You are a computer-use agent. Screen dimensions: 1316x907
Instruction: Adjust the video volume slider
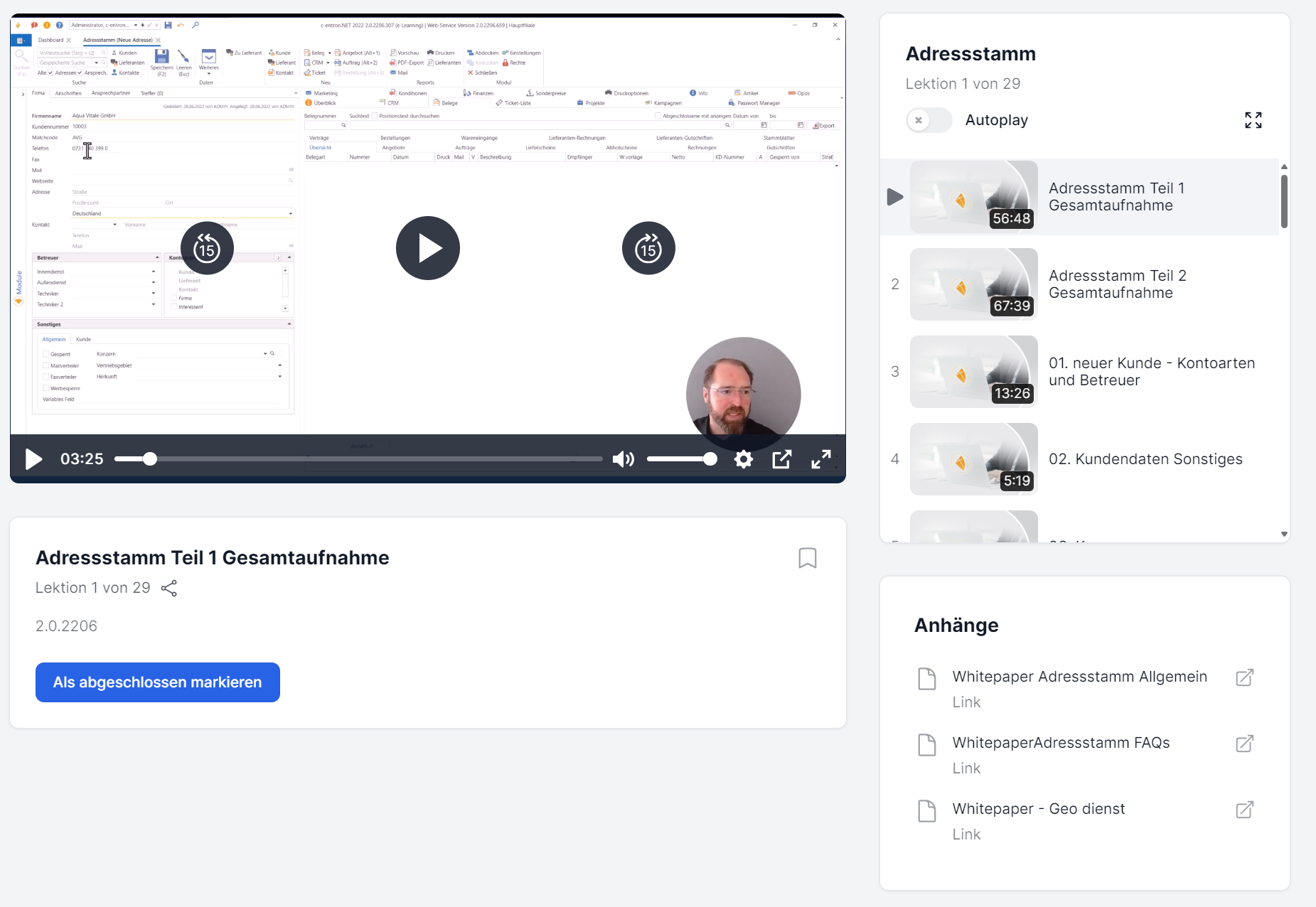[x=681, y=459]
